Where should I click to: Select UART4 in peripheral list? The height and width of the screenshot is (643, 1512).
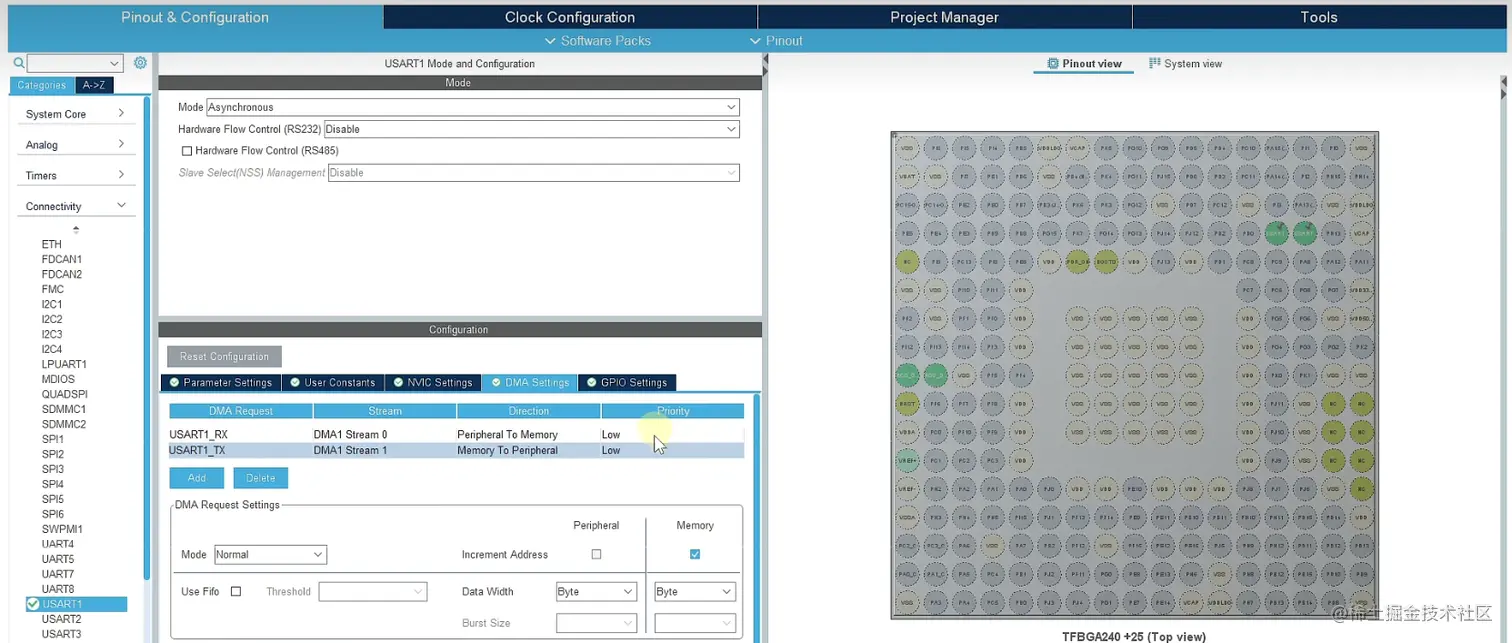[x=58, y=544]
